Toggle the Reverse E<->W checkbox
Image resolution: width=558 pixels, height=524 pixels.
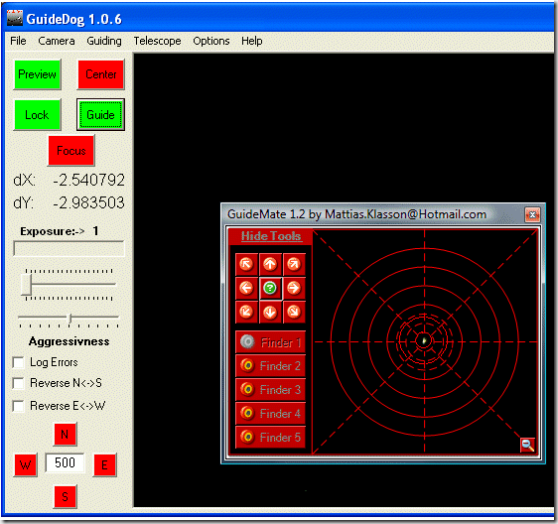[18, 406]
